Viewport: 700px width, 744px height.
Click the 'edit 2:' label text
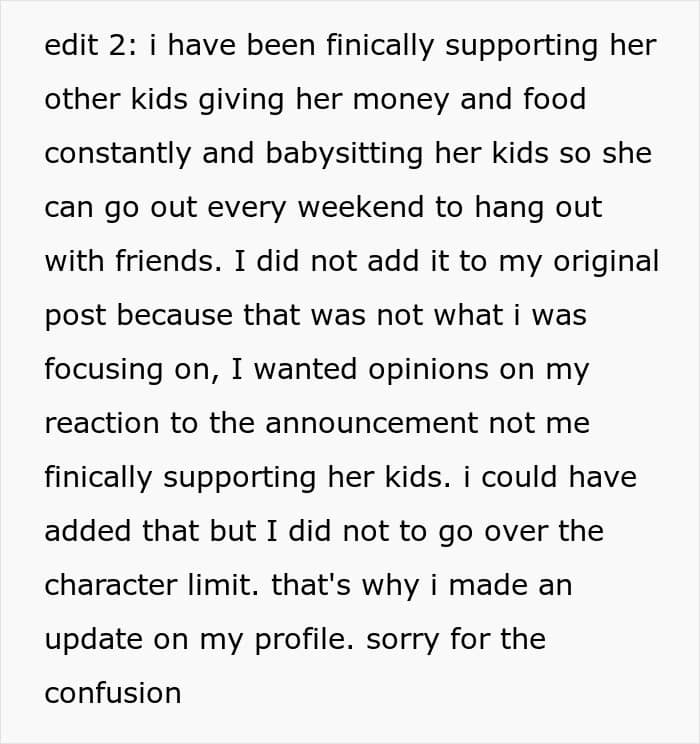point(91,46)
